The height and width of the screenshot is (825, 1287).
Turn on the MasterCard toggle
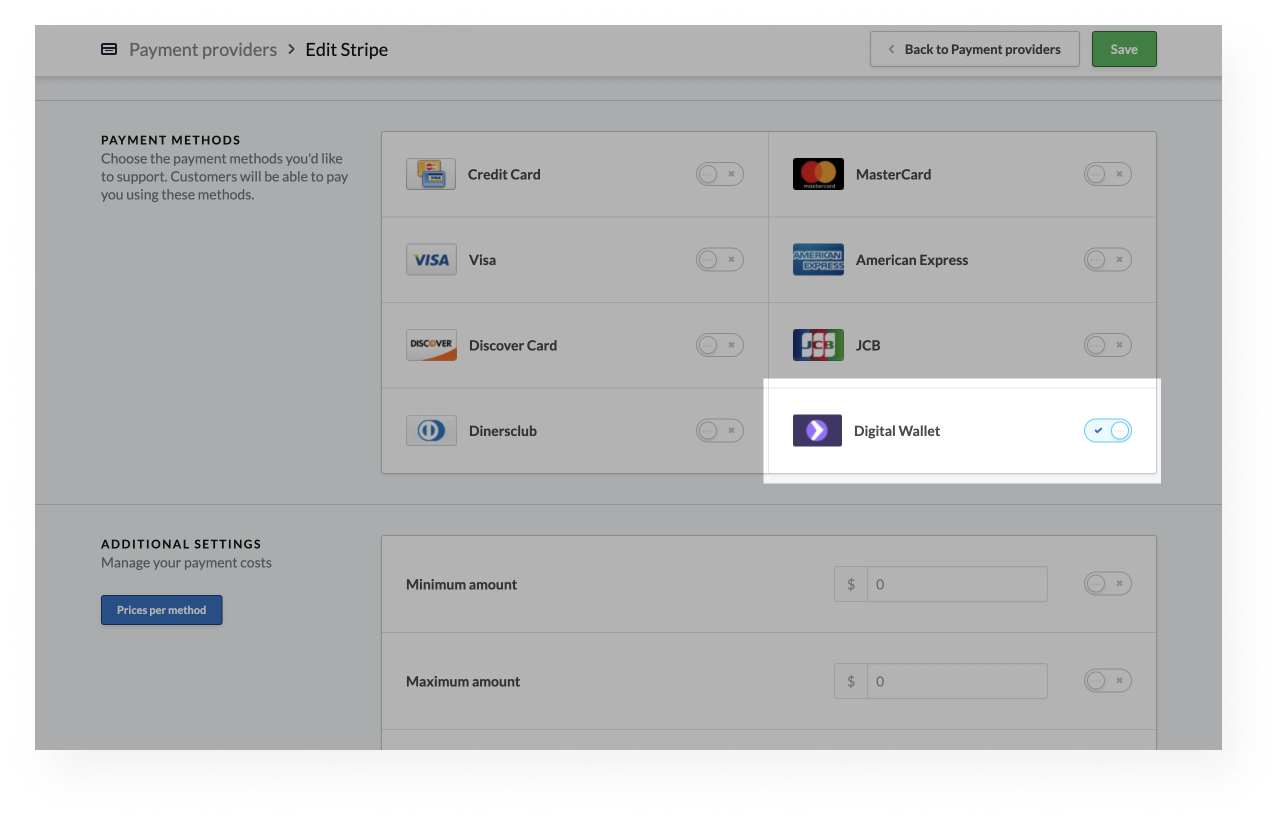1107,174
